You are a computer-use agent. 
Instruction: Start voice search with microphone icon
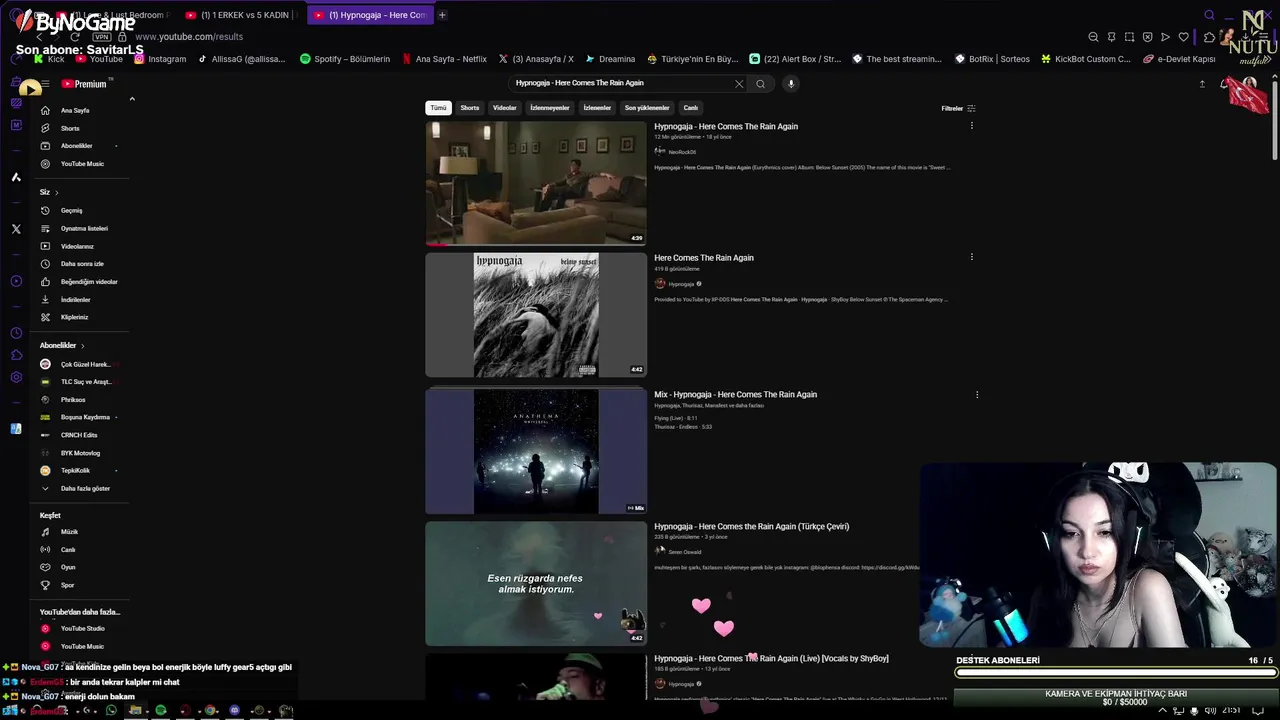click(790, 84)
